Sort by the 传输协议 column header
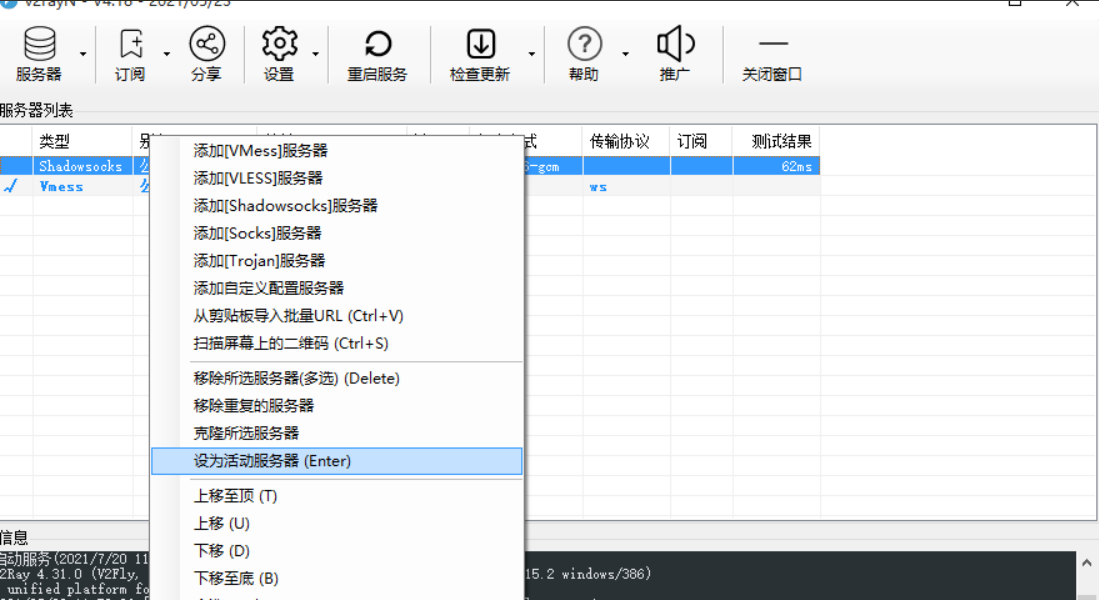Screen dimensions: 1099x600 tap(625, 141)
